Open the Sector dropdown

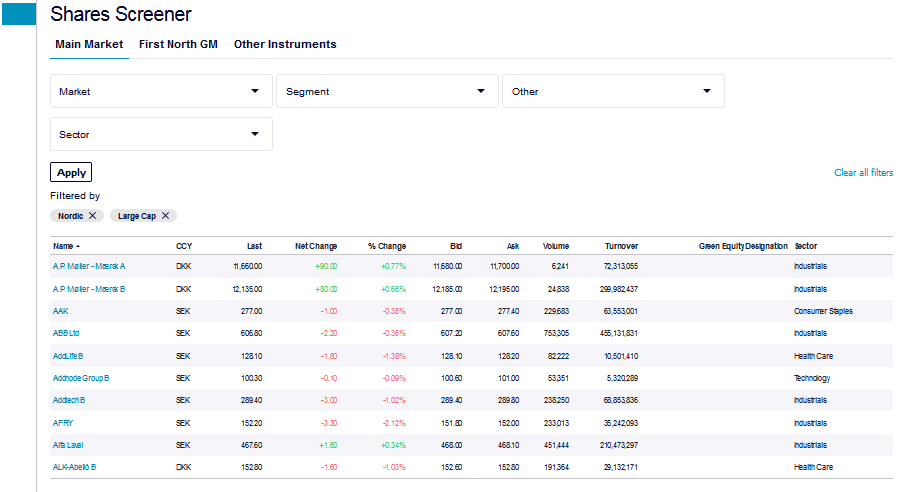click(x=161, y=134)
